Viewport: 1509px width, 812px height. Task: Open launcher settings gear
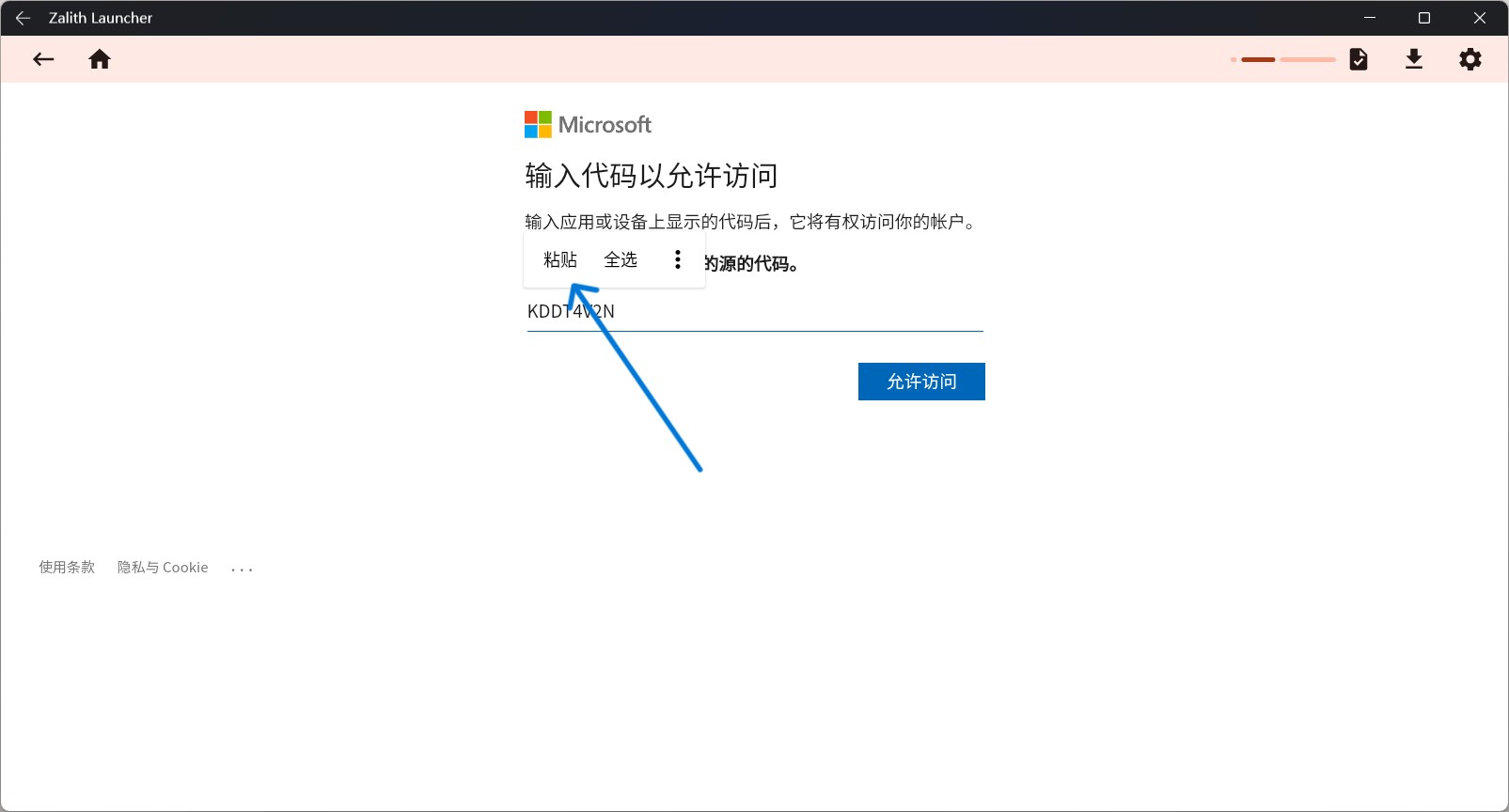point(1470,59)
